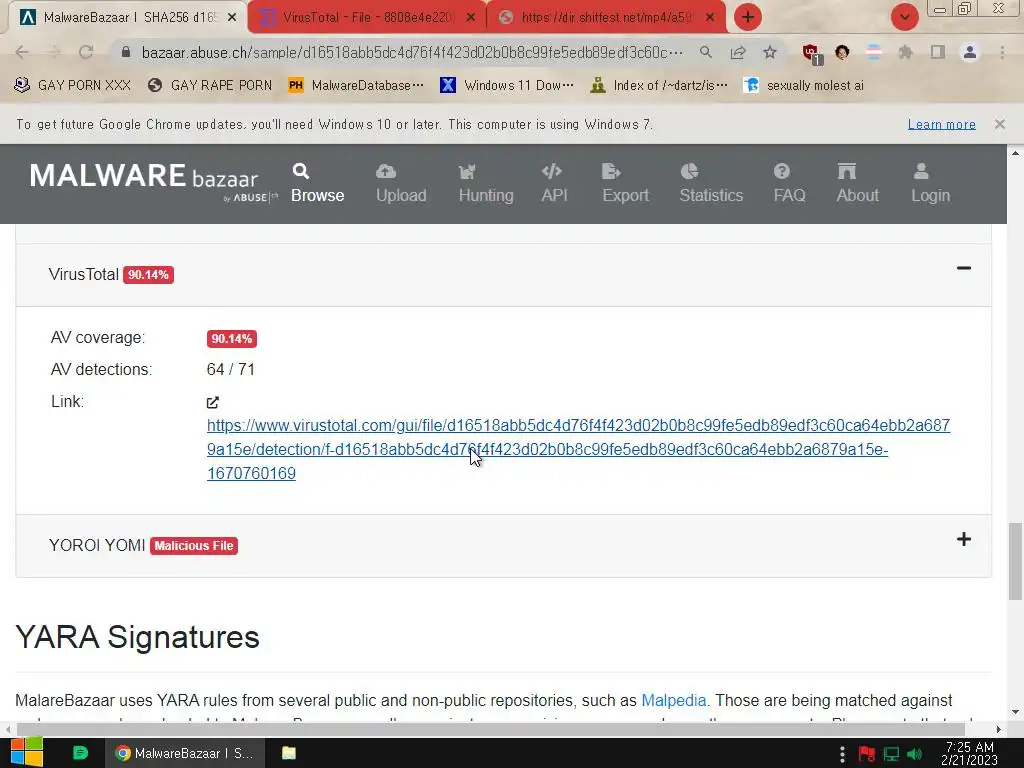Click the network tray icon
Viewport: 1024px width, 768px height.
pyautogui.click(x=891, y=754)
